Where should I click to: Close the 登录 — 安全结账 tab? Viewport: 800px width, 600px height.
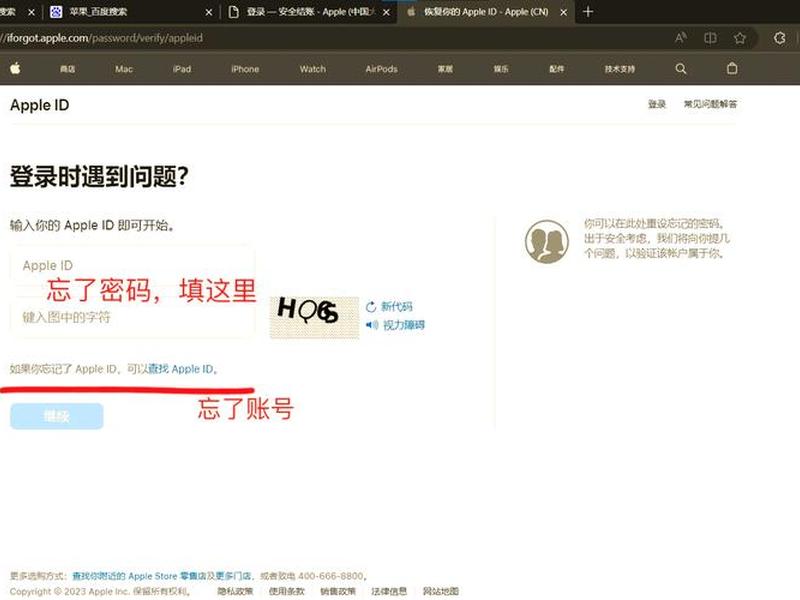(386, 12)
